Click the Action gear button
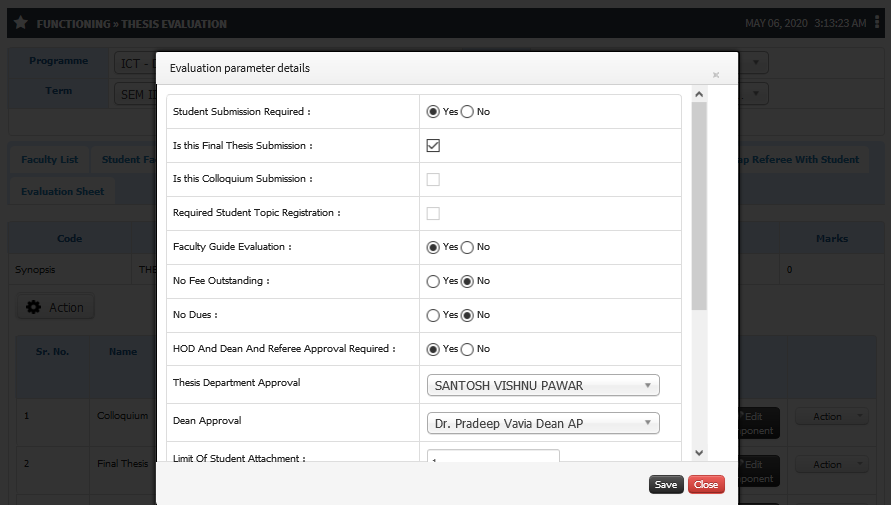 pyautogui.click(x=56, y=307)
